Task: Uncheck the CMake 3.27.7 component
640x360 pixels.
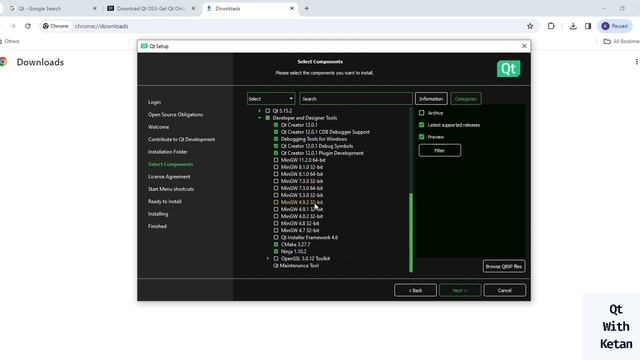Action: 276,244
